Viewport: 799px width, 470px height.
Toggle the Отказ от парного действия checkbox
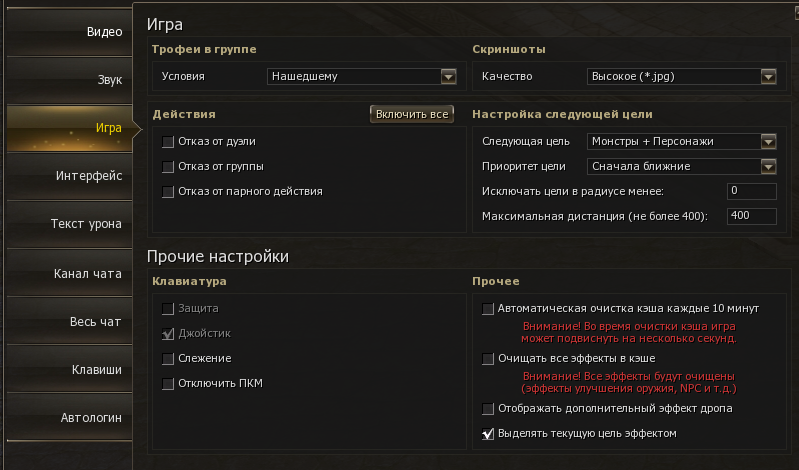coord(168,192)
